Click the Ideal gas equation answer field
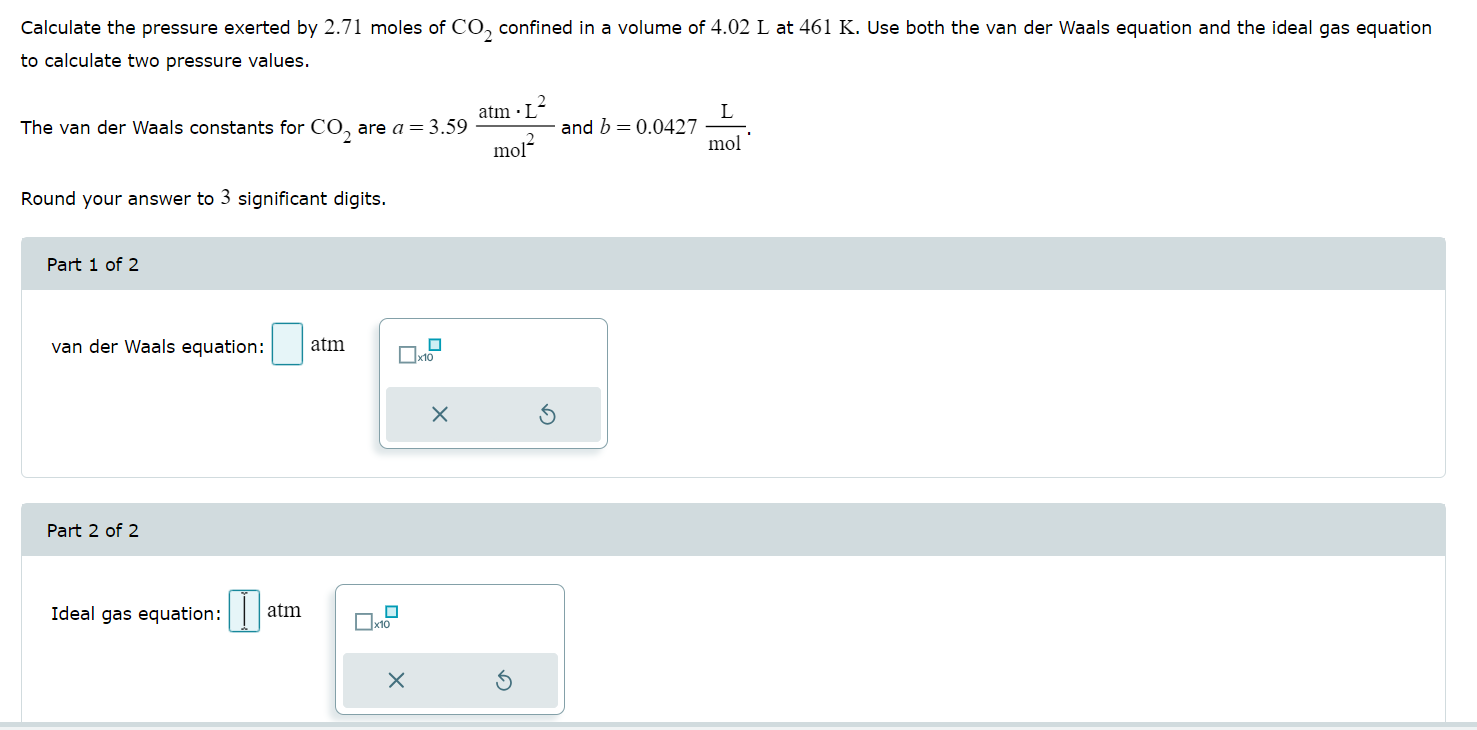 click(x=243, y=610)
